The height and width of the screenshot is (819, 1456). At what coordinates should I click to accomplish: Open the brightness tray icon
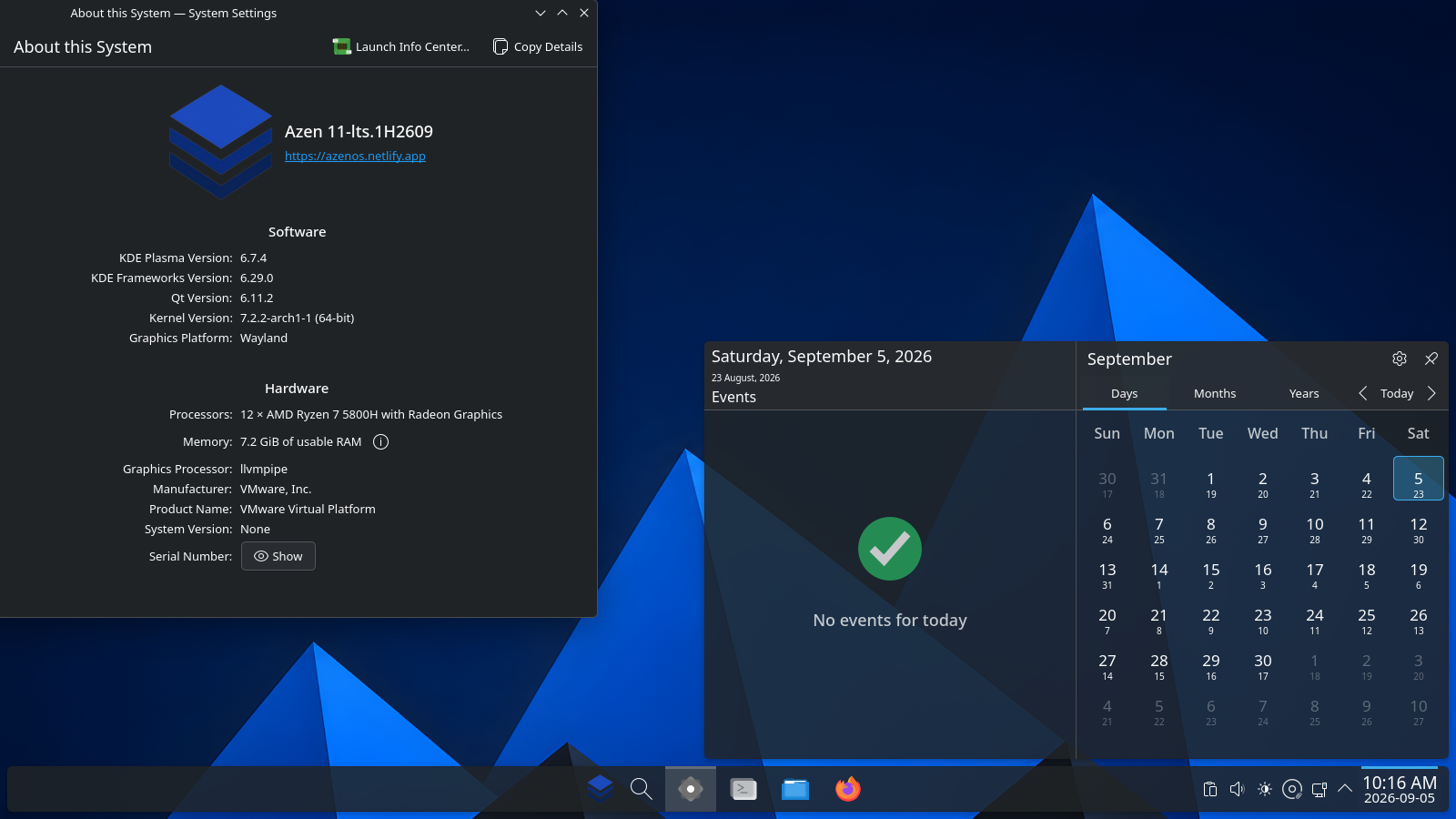coord(1265,789)
